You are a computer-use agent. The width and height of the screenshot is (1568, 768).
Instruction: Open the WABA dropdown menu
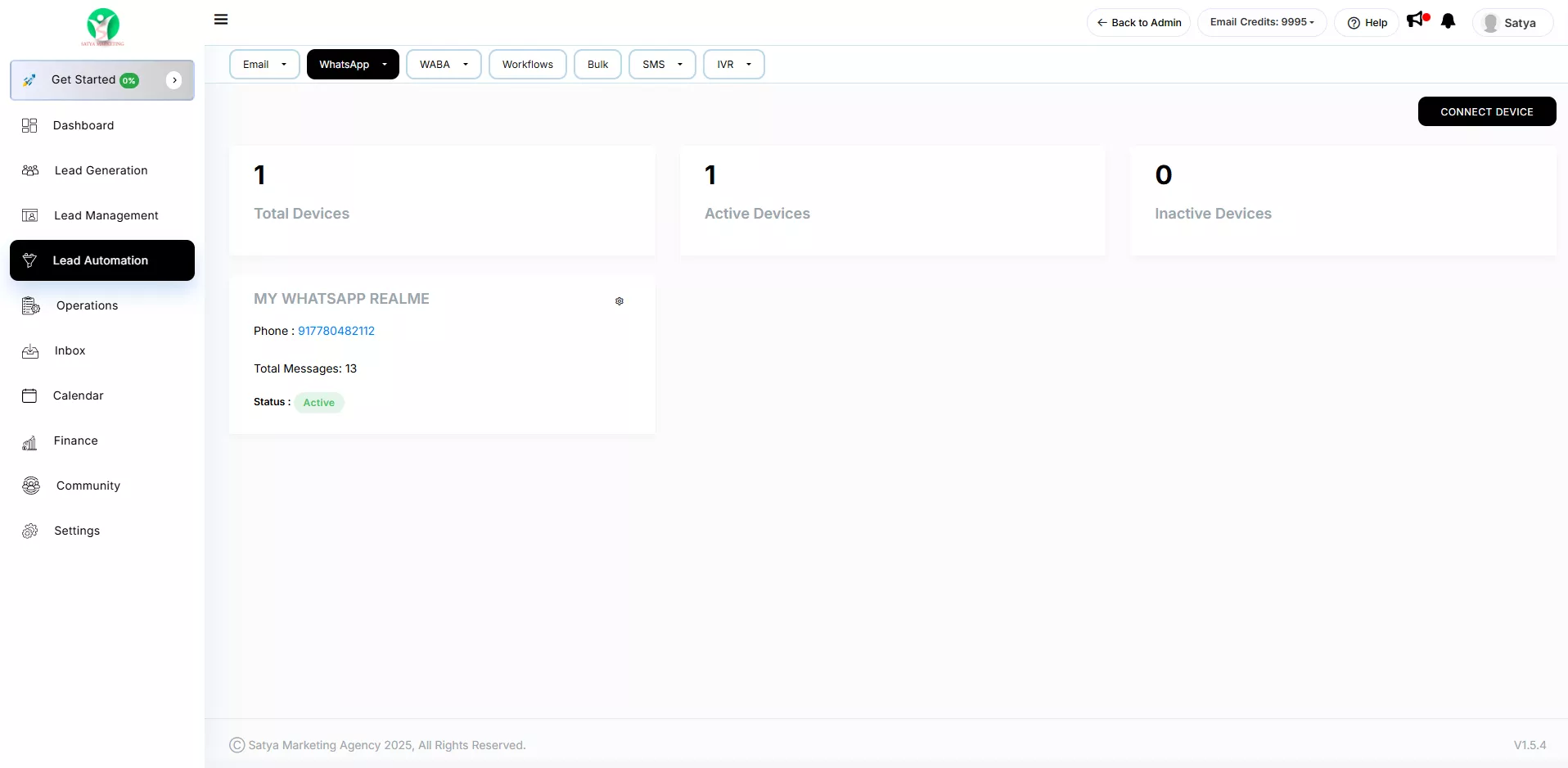click(x=444, y=65)
